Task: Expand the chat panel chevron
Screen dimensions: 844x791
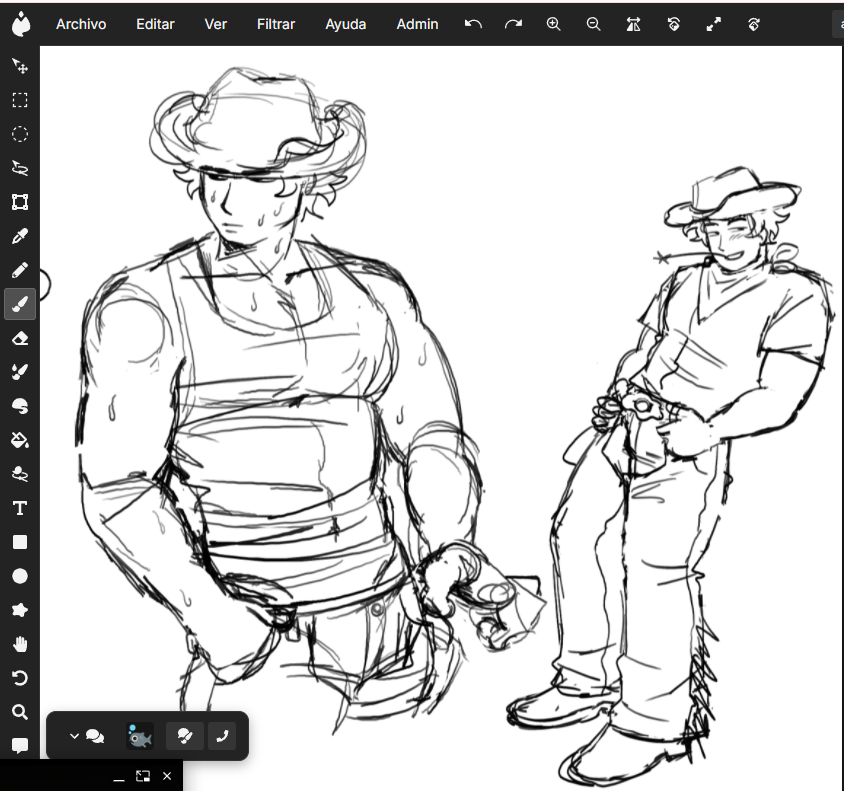Action: click(74, 736)
